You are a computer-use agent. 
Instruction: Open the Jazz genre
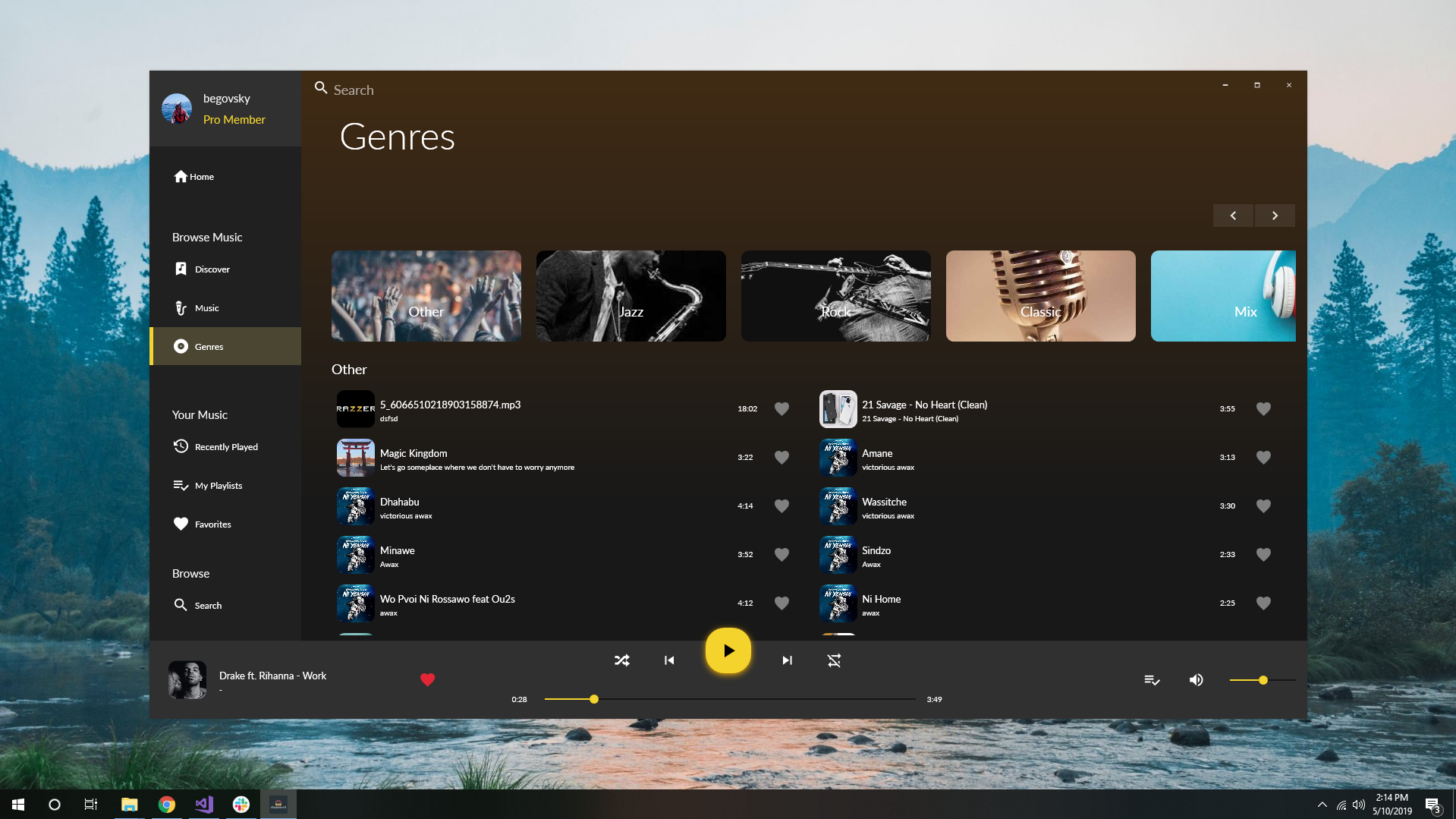point(631,296)
